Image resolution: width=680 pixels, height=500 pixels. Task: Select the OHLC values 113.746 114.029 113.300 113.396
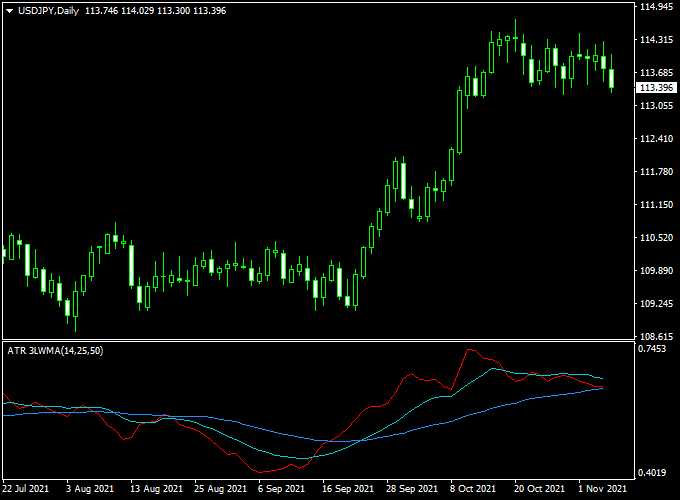coord(155,11)
